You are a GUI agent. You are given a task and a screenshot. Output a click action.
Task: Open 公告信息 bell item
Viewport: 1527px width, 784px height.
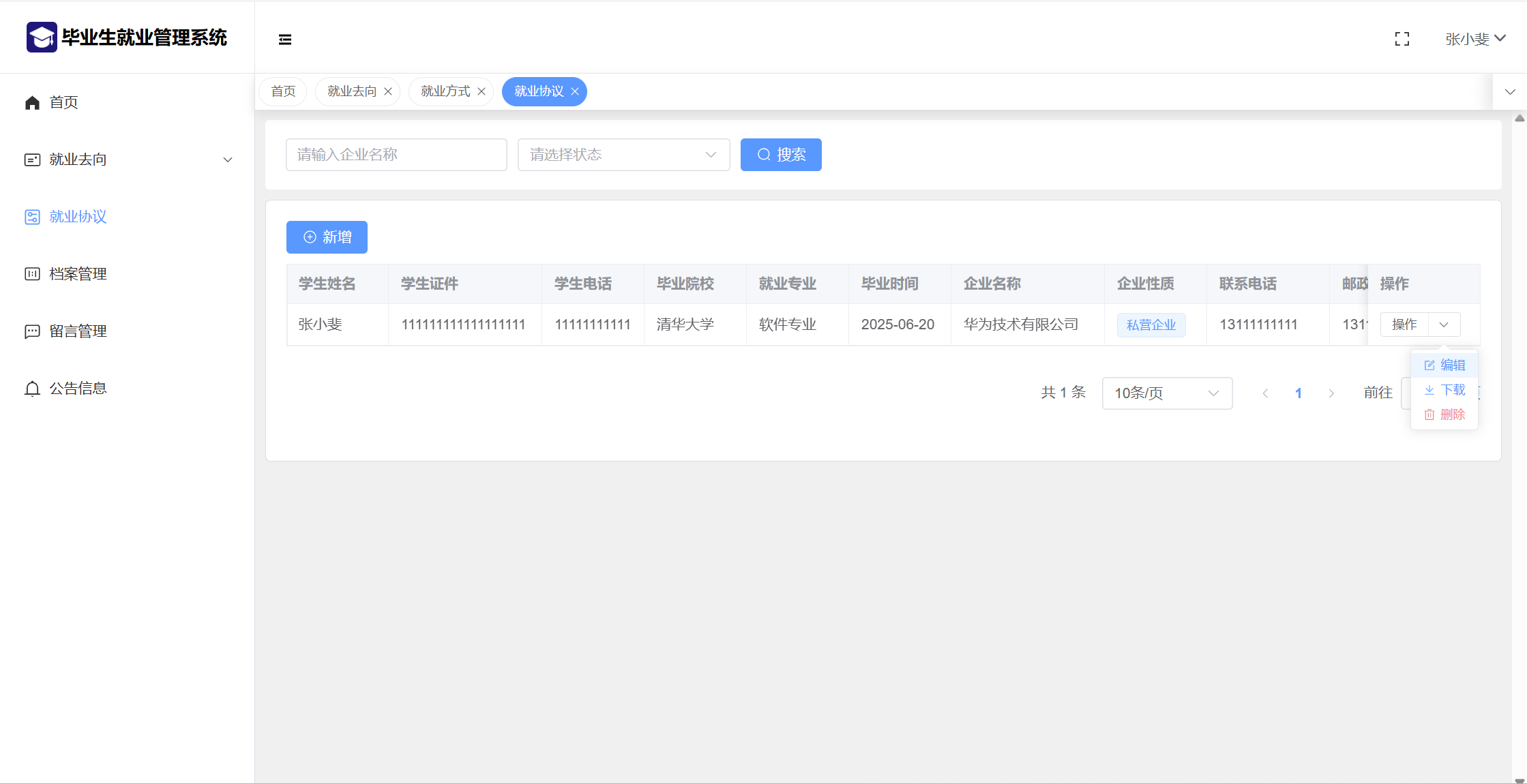coord(78,389)
